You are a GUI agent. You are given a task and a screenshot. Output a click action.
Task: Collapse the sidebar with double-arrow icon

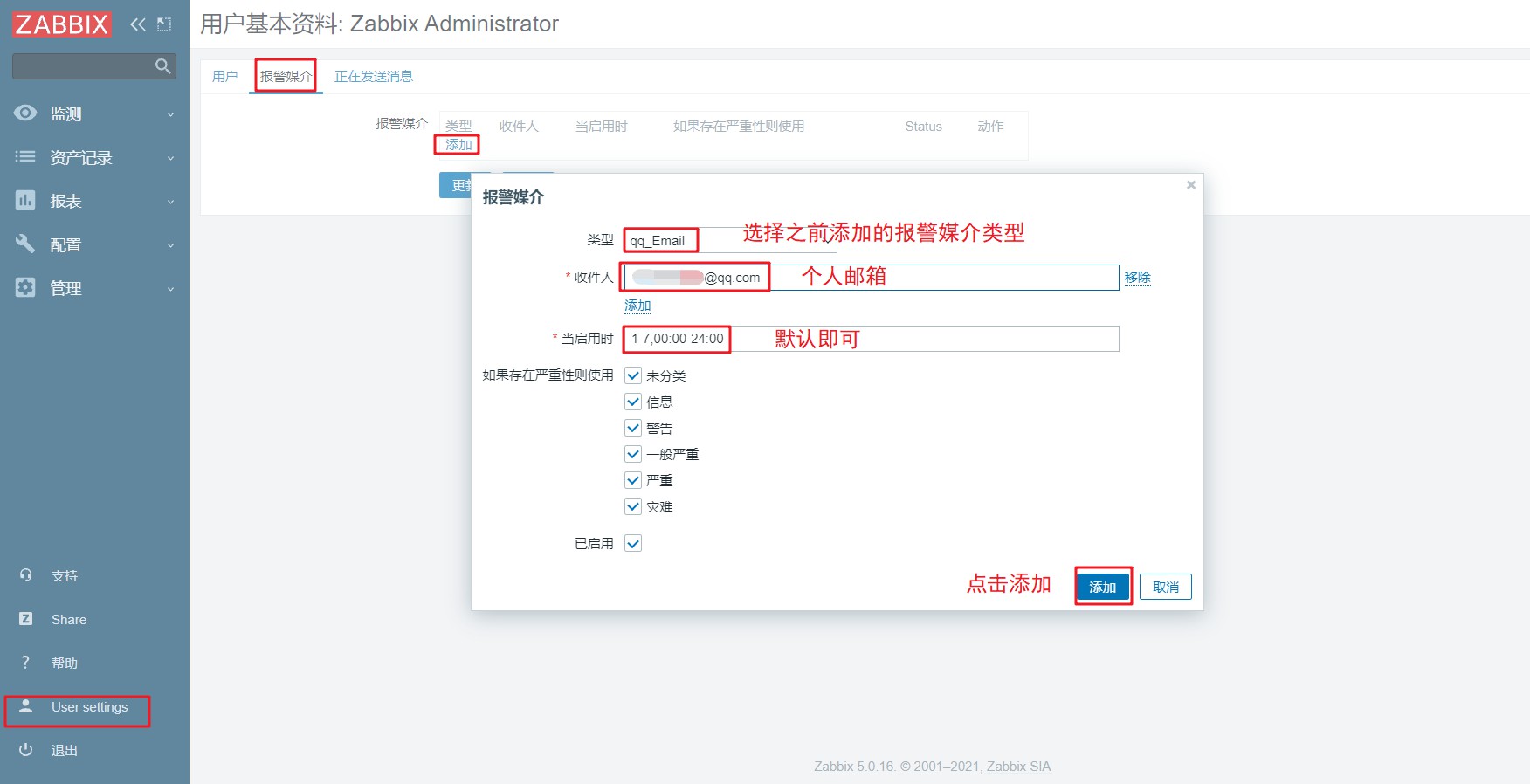point(138,24)
